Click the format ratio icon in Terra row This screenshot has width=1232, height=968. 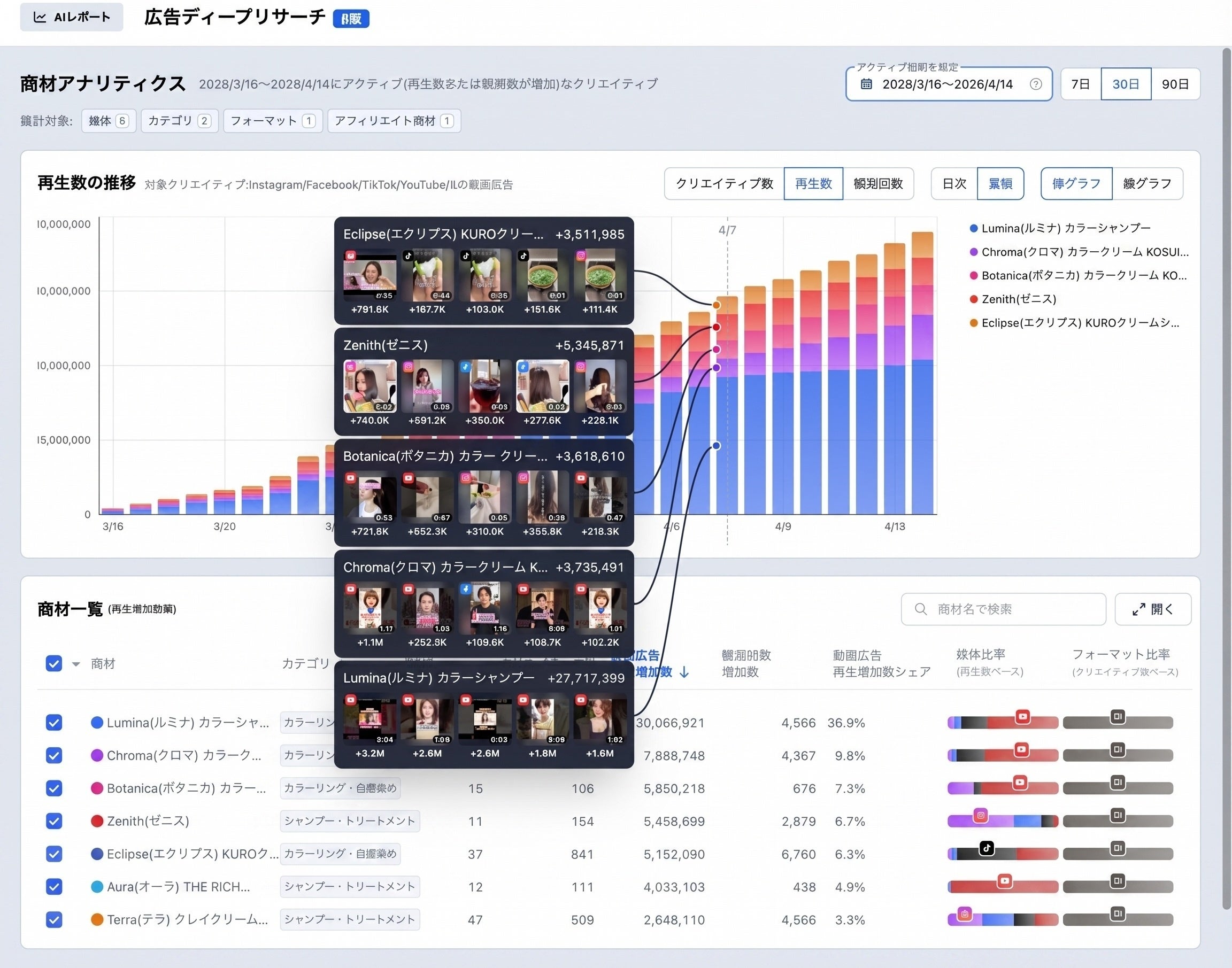[1118, 913]
